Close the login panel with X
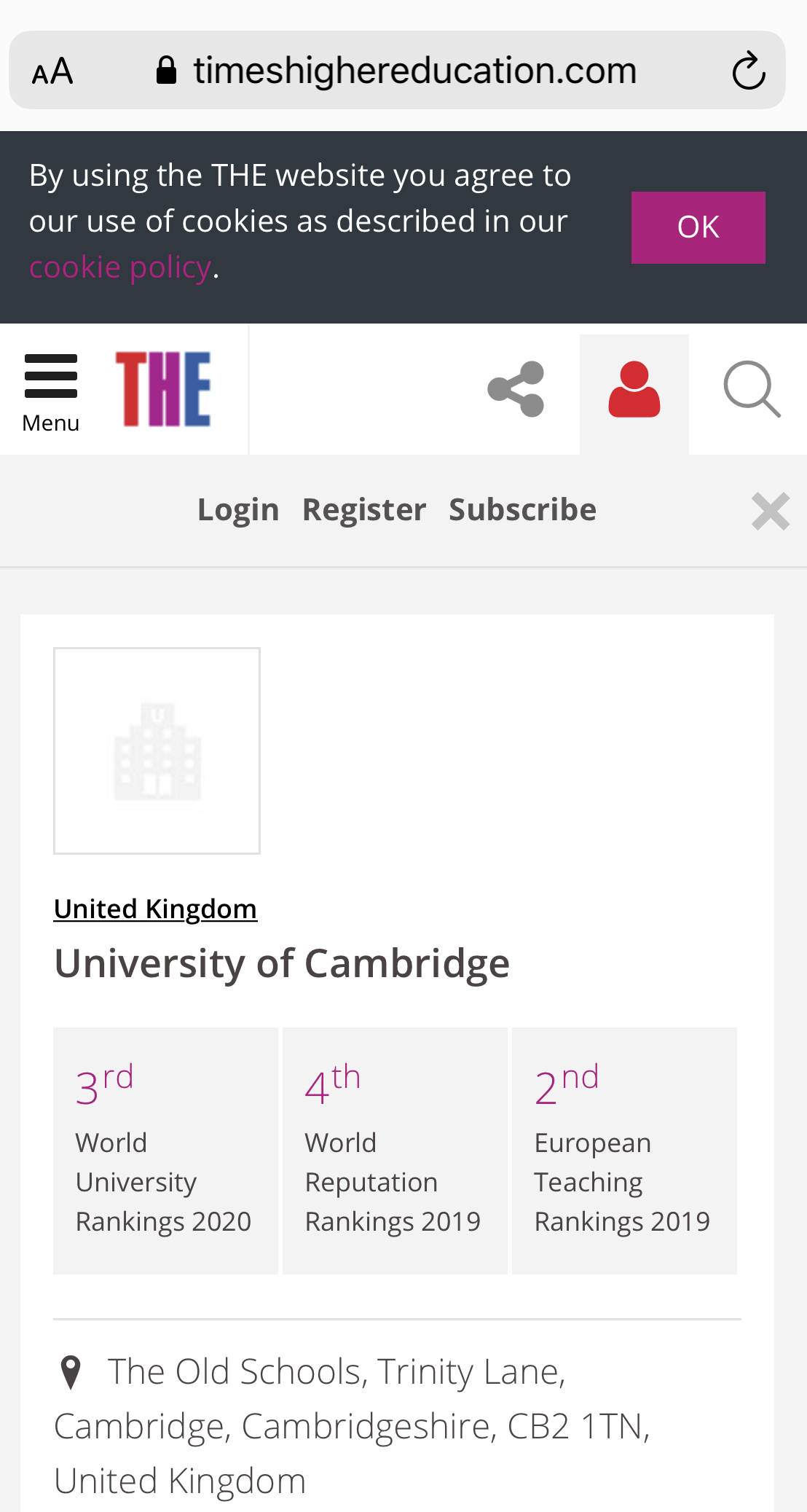This screenshot has height=1512, width=807. 770,511
